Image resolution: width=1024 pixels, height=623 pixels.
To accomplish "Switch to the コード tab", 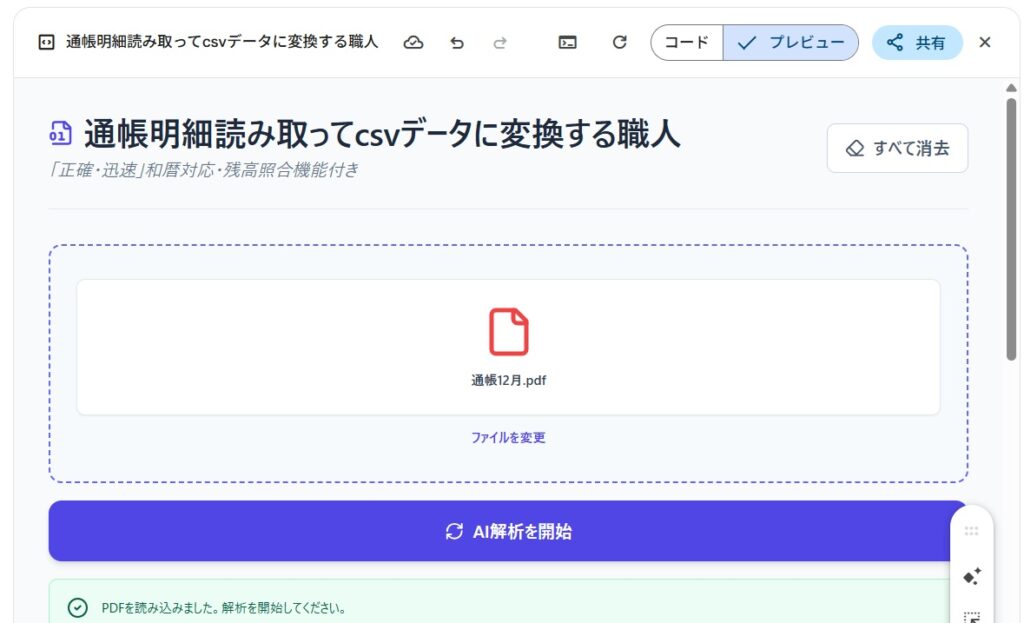I will click(x=687, y=43).
